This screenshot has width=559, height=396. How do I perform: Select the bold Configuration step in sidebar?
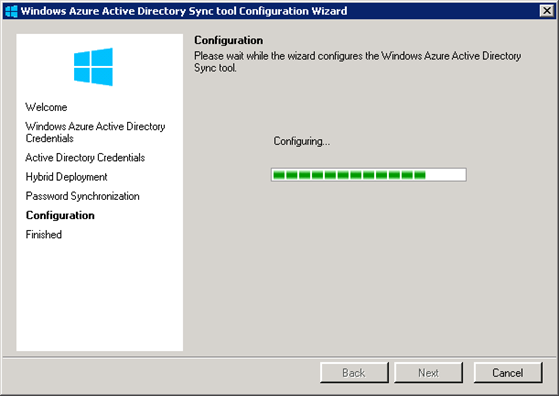[x=60, y=215]
